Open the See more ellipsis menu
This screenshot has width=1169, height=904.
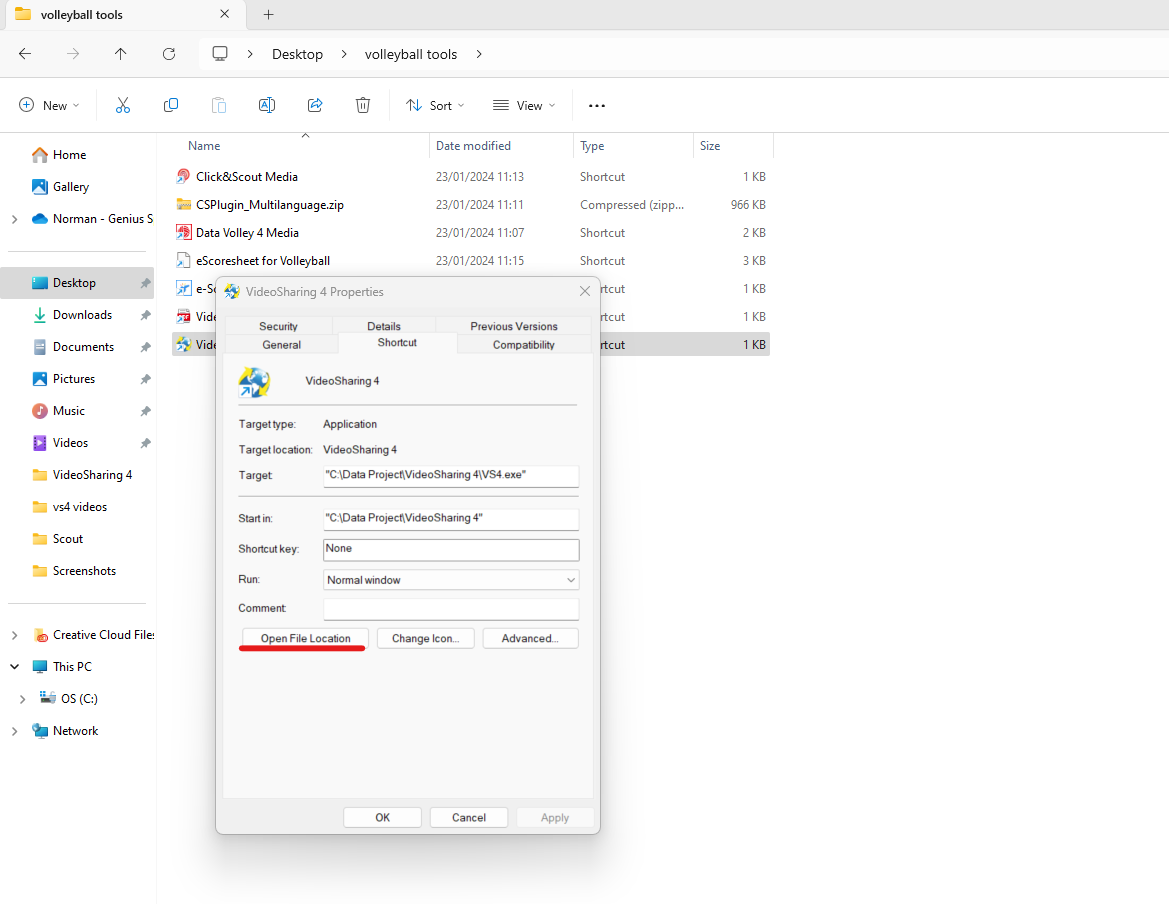coord(596,106)
